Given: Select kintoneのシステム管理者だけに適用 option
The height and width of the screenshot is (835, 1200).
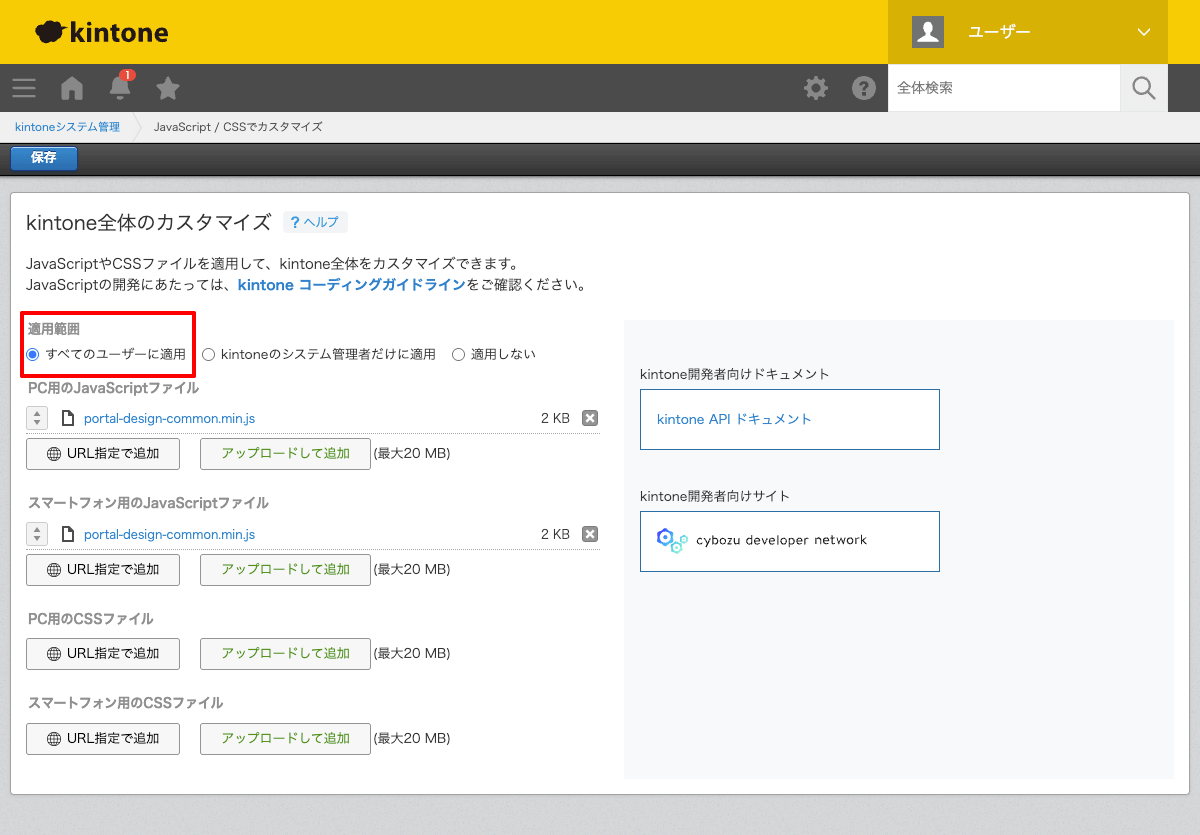Looking at the screenshot, I should pyautogui.click(x=208, y=354).
